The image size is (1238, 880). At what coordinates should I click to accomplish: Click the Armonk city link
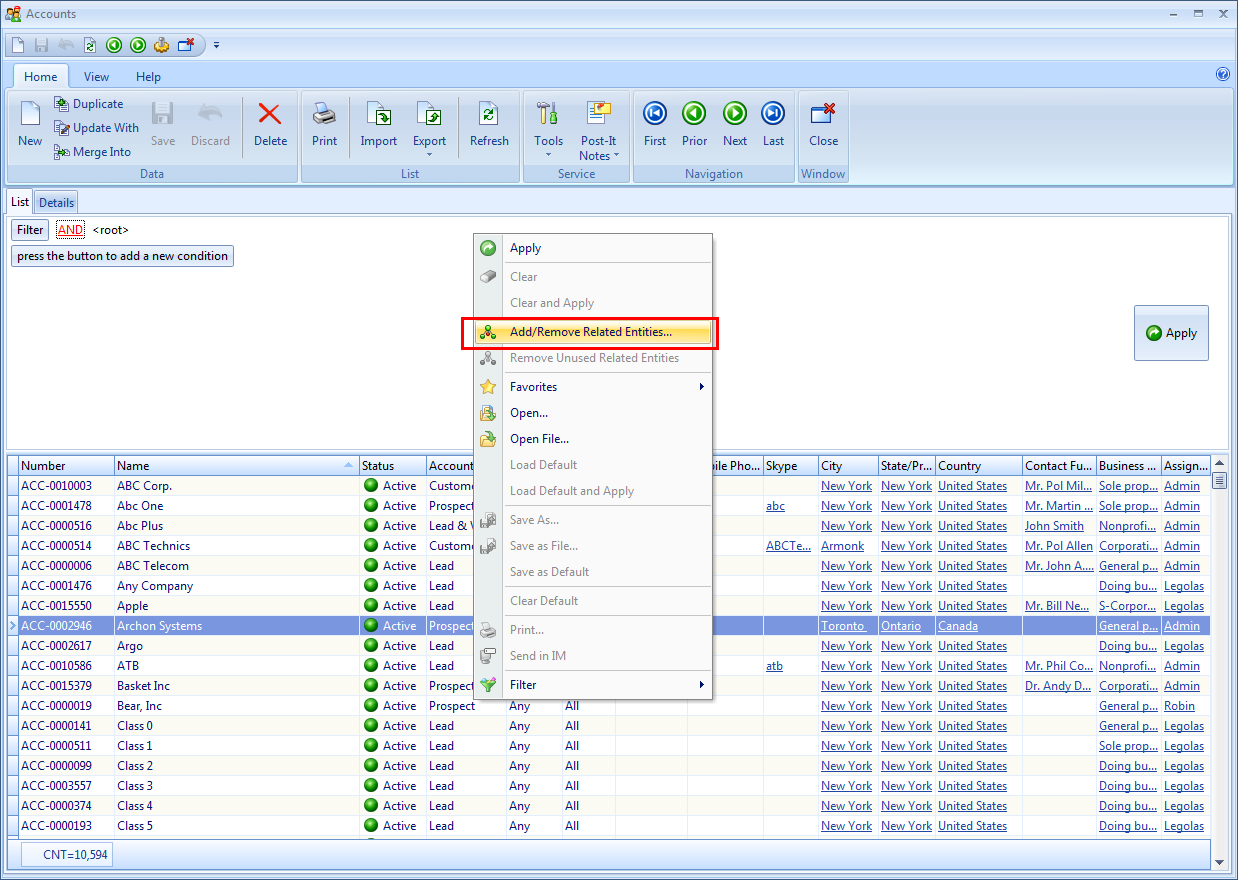843,546
